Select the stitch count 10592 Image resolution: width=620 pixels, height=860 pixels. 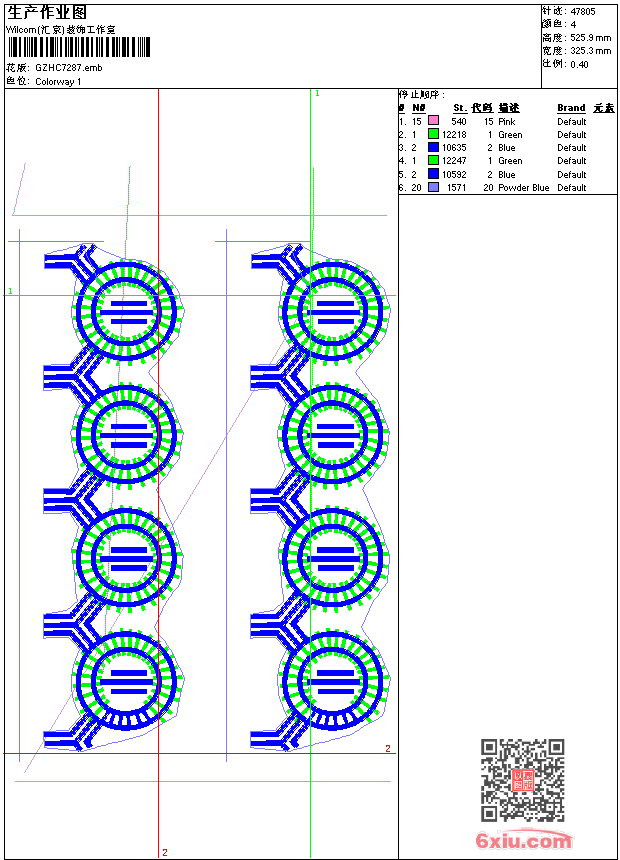[x=454, y=174]
